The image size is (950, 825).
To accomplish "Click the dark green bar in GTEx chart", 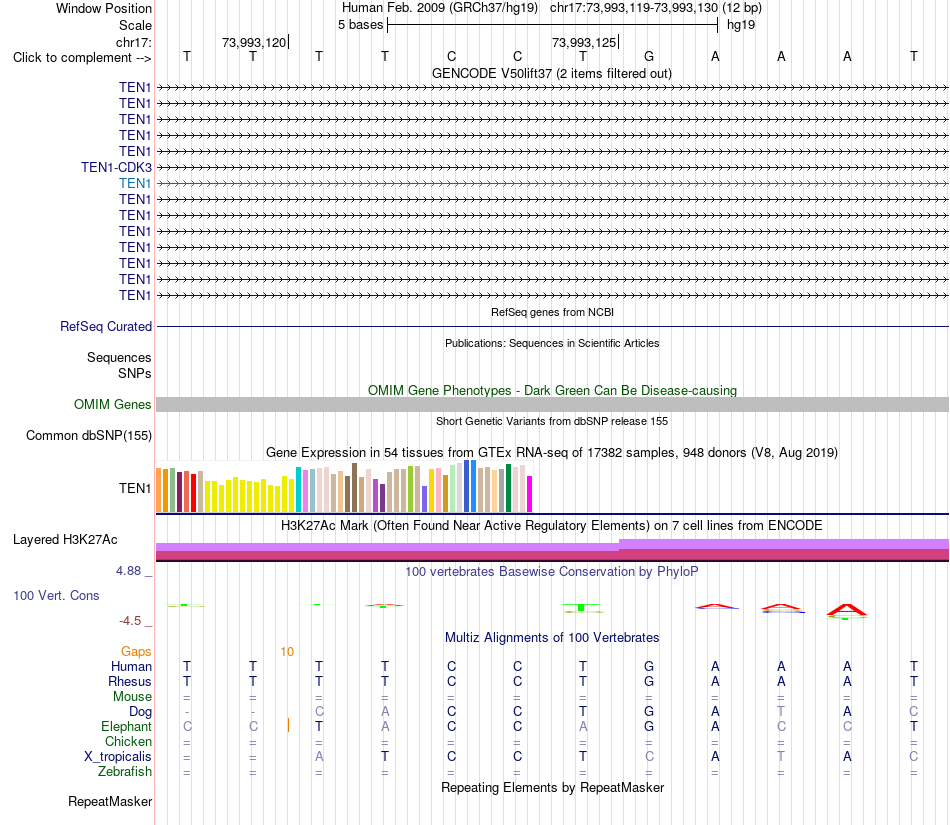I will [x=508, y=488].
